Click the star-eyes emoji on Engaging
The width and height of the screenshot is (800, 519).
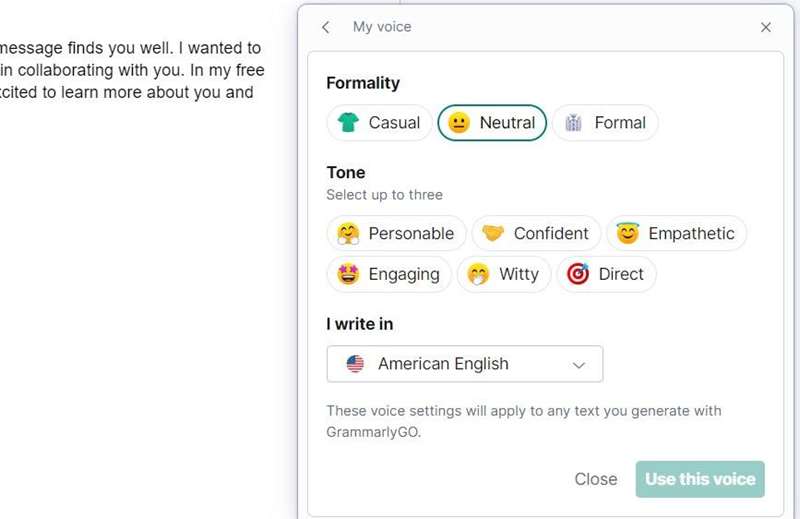pyautogui.click(x=348, y=274)
